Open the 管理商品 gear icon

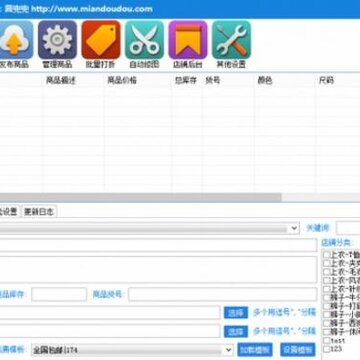point(57,40)
